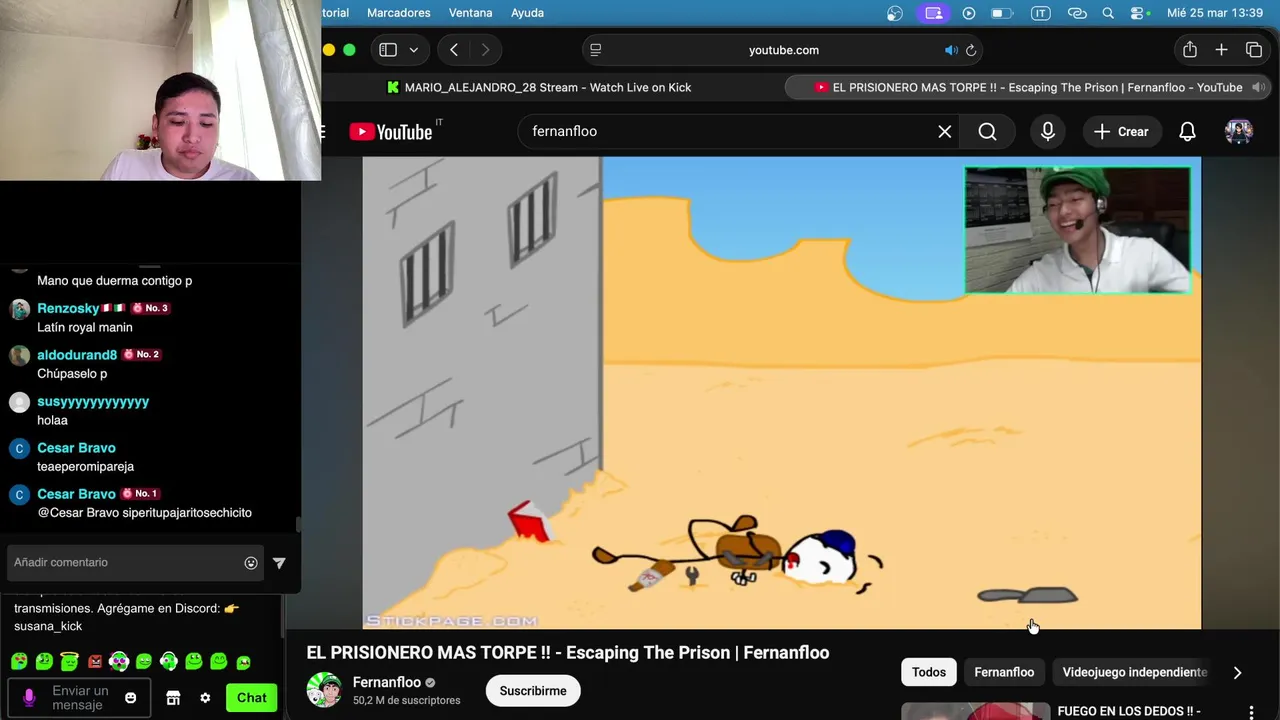Open chat settings gear icon
This screenshot has height=720, width=1280.
click(205, 698)
